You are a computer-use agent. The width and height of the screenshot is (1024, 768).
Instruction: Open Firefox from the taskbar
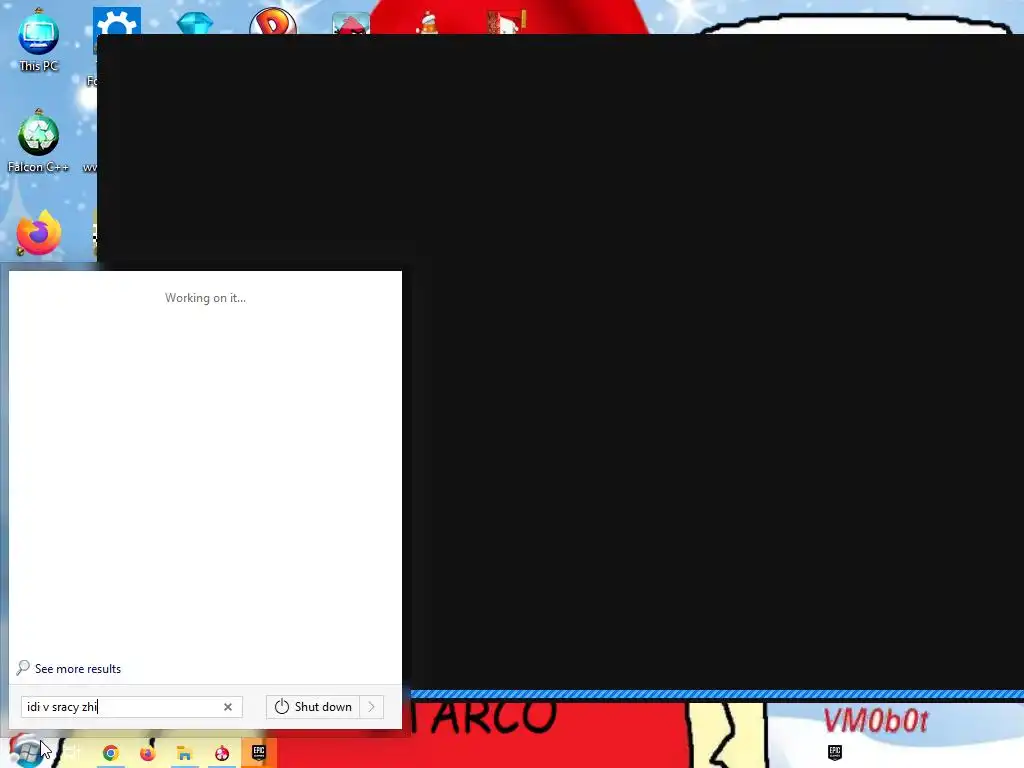148,753
